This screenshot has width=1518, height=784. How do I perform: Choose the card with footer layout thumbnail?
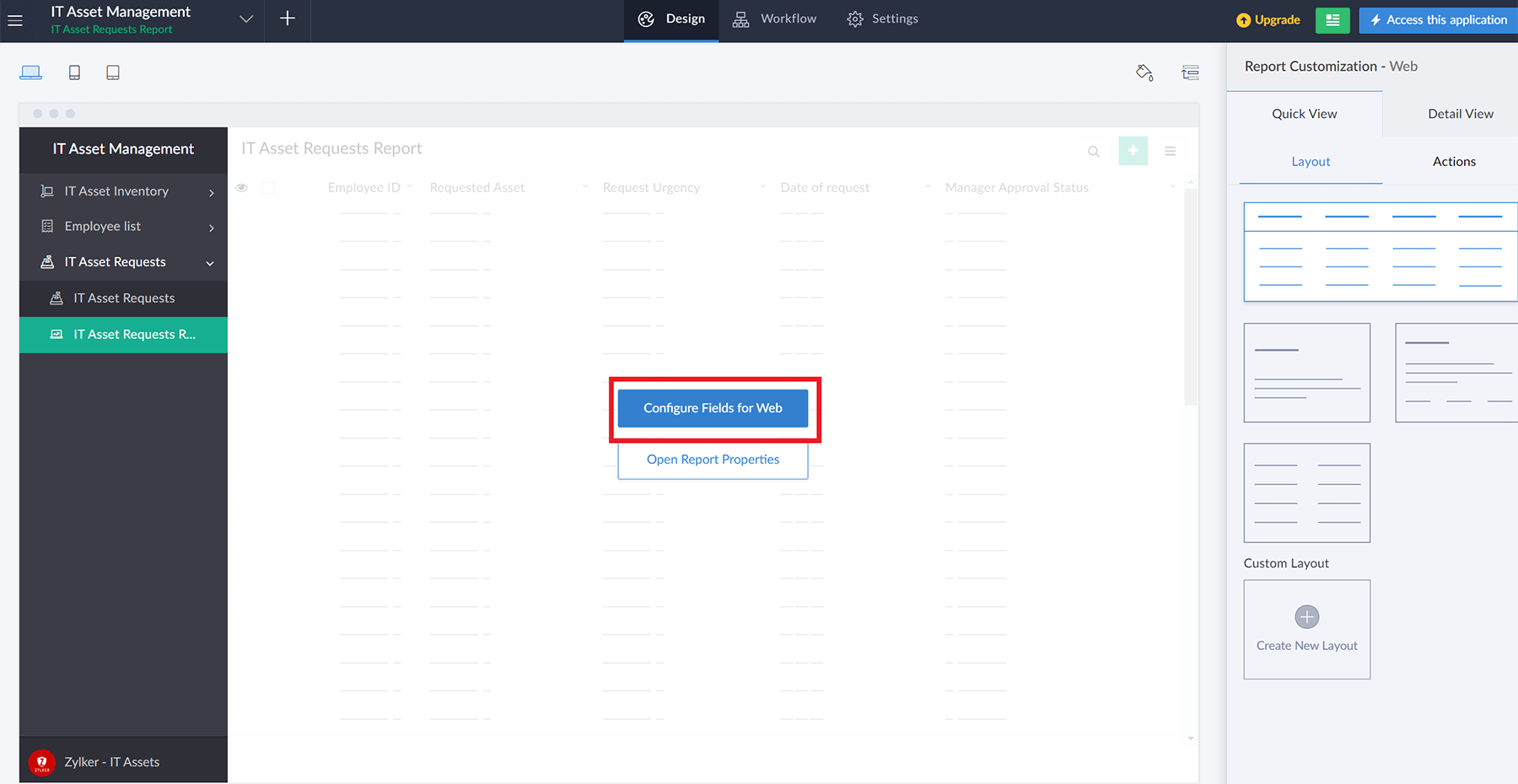pyautogui.click(x=1456, y=373)
